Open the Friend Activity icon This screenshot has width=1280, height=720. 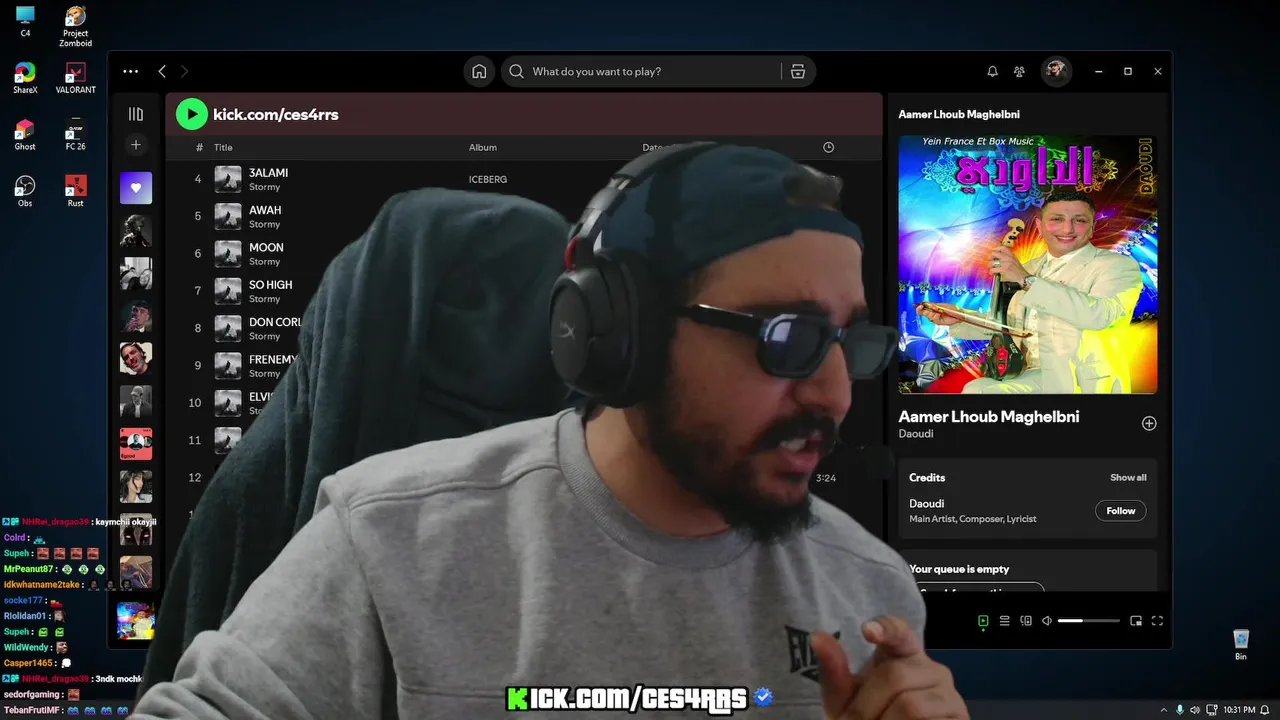pyautogui.click(x=1019, y=72)
